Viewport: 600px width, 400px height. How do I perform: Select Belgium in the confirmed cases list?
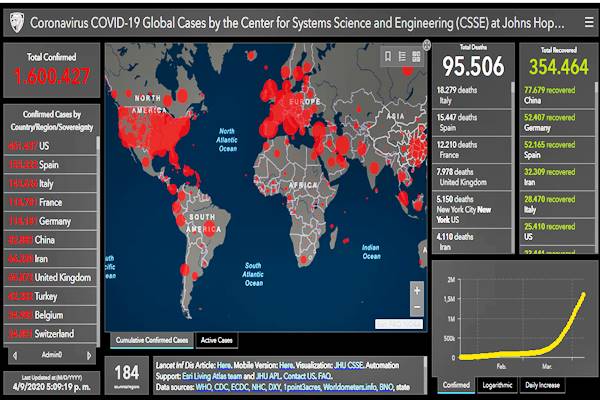tap(50, 315)
